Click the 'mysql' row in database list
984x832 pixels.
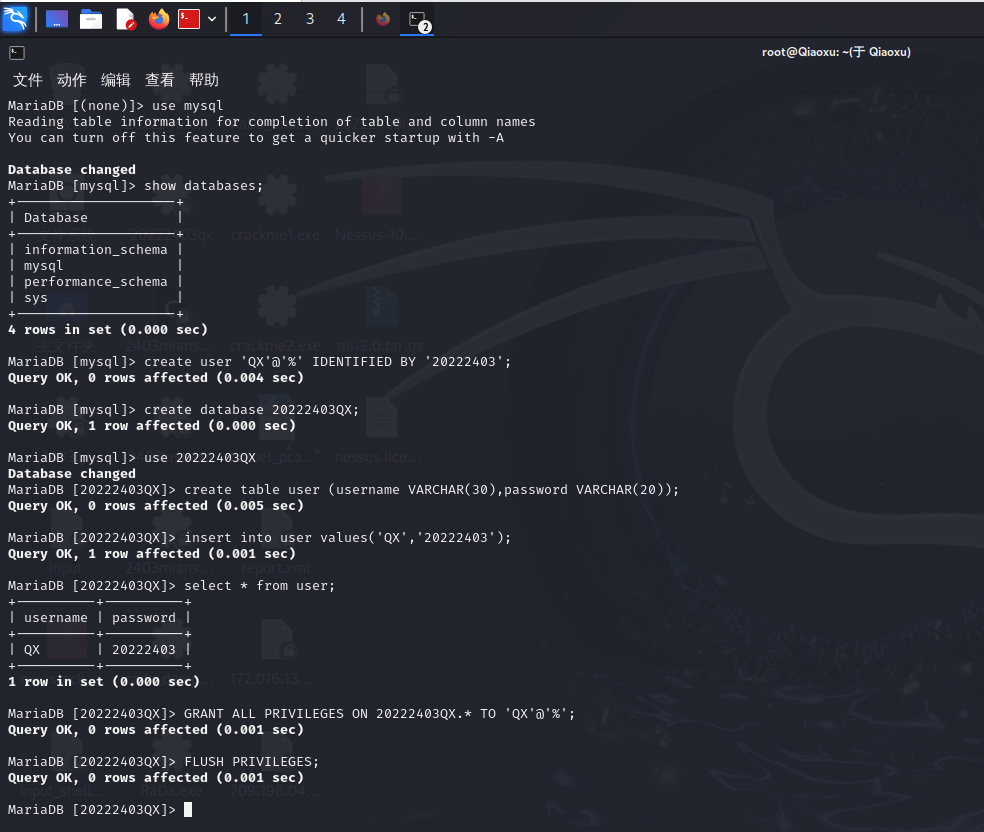43,266
